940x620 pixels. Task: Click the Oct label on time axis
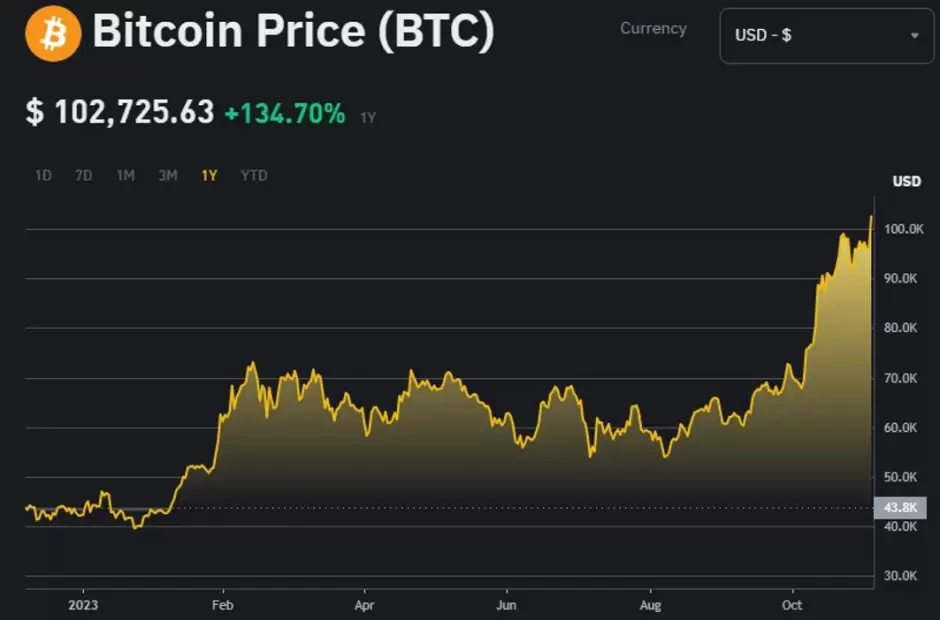792,604
